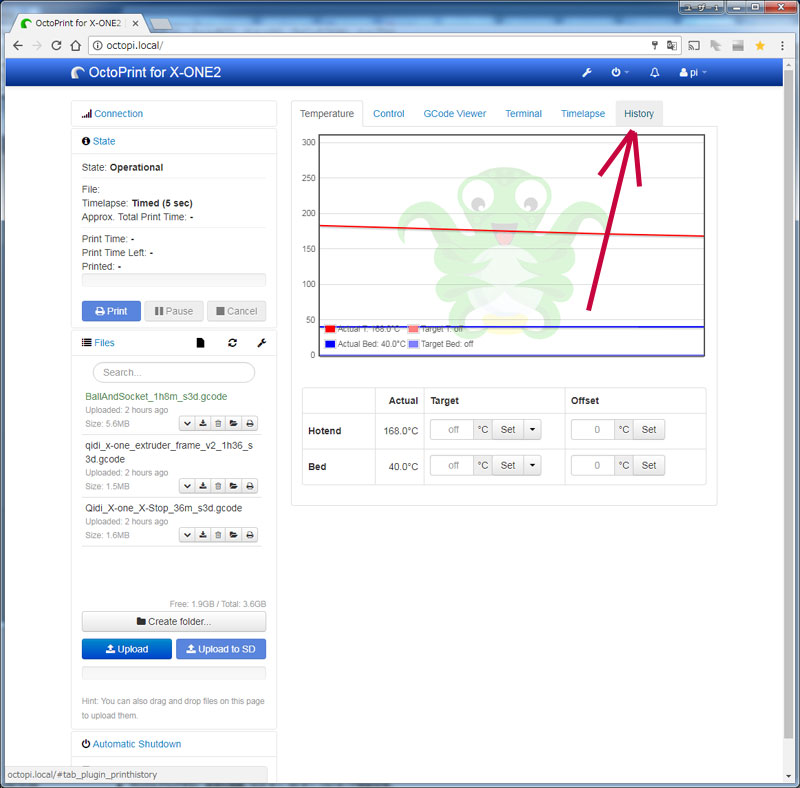Refresh the file list
This screenshot has width=800, height=788.
(x=232, y=343)
